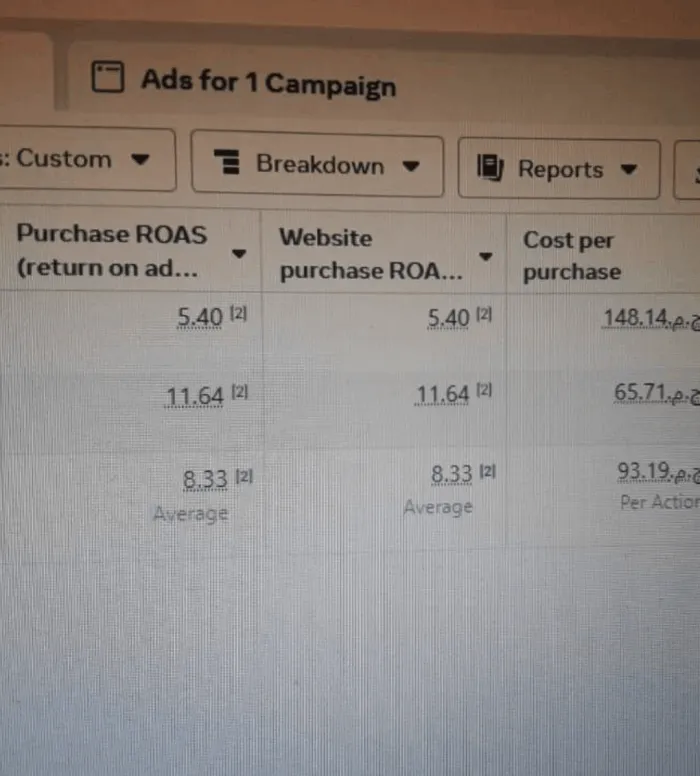The image size is (700, 776).
Task: Click the [2] footnote beside 5.40 under Website purchase ROAS
Action: click(485, 314)
